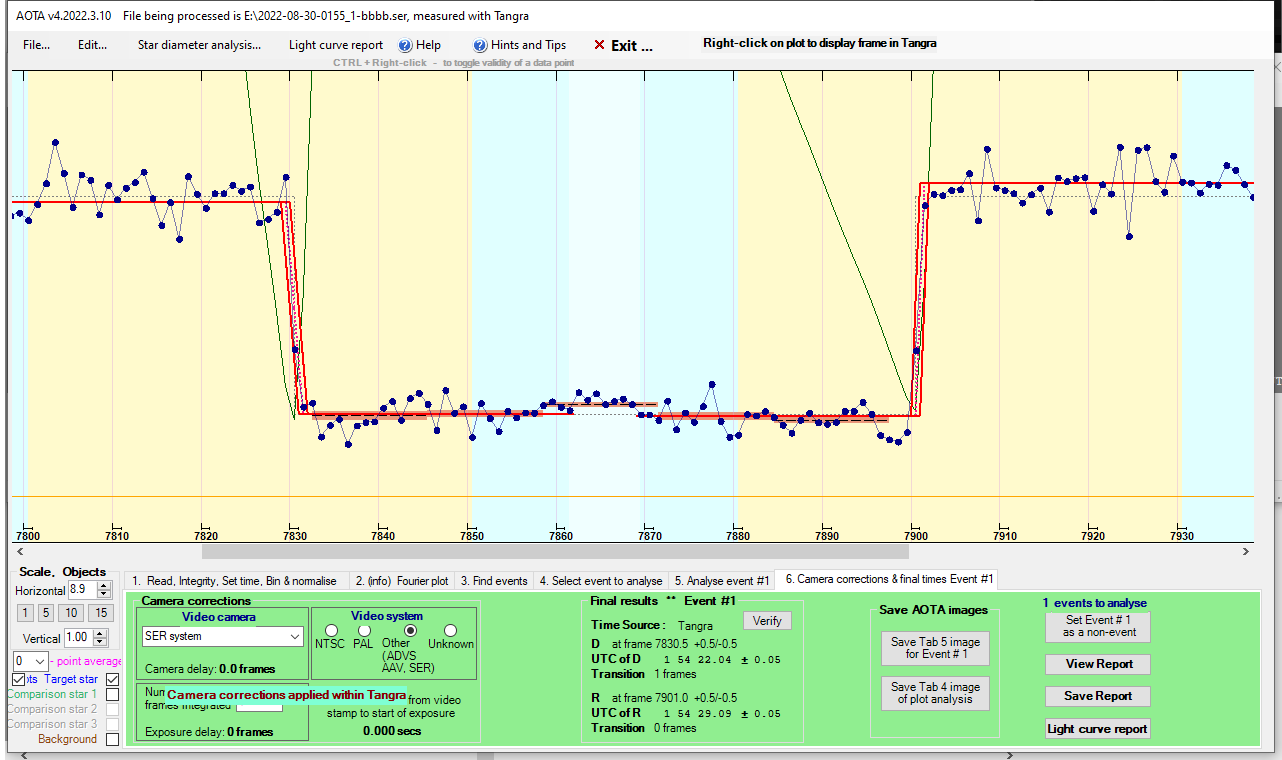
Task: Switch to 4. Select event to analyse tab
Action: point(601,580)
